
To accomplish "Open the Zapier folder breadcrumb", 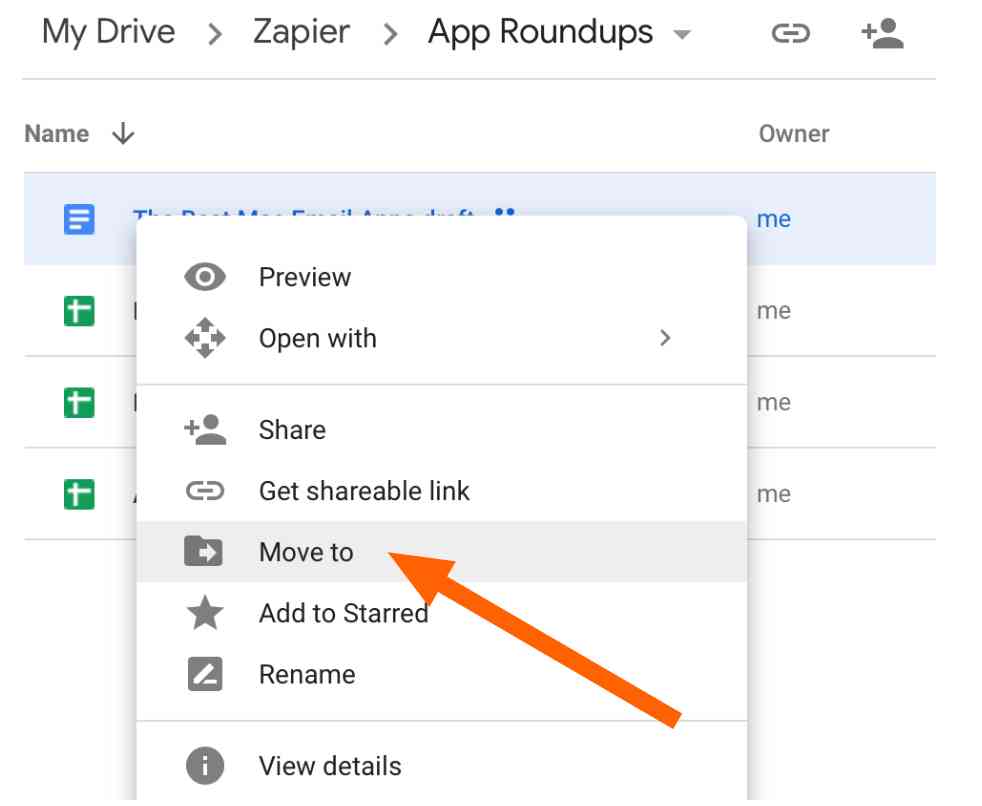I will click(301, 32).
